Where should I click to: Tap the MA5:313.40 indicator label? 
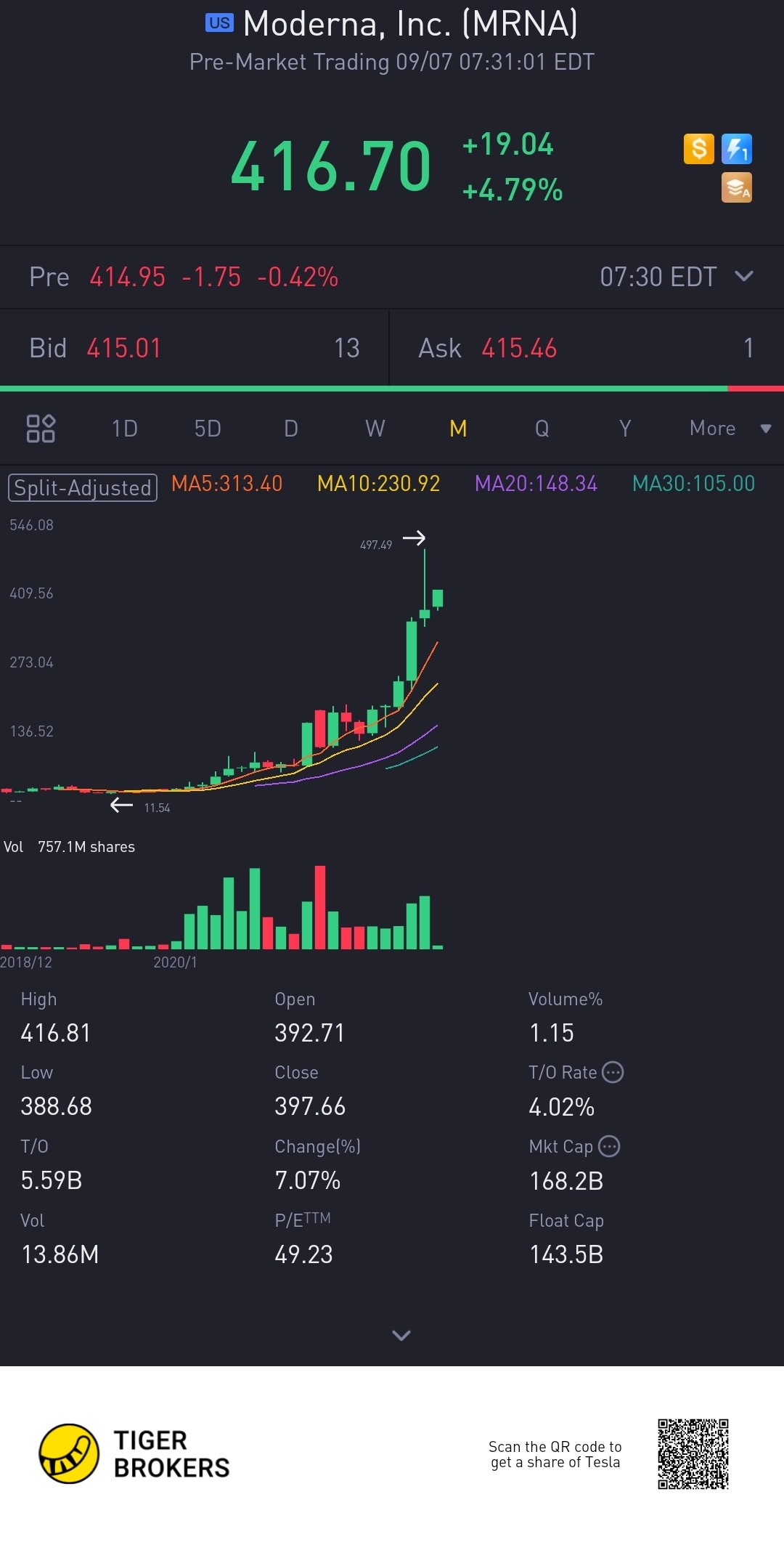coord(227,484)
